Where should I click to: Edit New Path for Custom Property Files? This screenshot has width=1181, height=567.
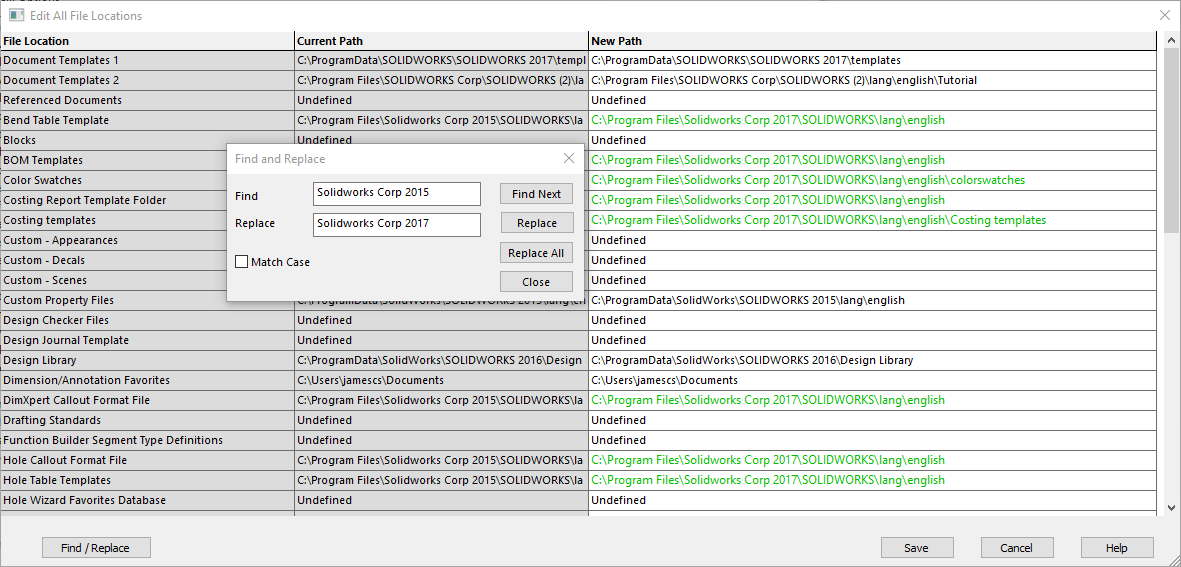pyautogui.click(x=872, y=300)
